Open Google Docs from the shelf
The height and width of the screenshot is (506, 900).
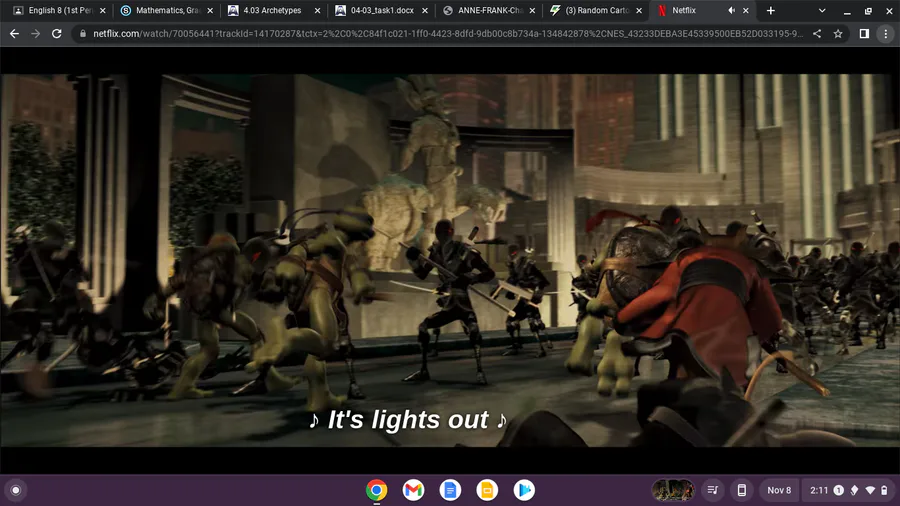(450, 490)
